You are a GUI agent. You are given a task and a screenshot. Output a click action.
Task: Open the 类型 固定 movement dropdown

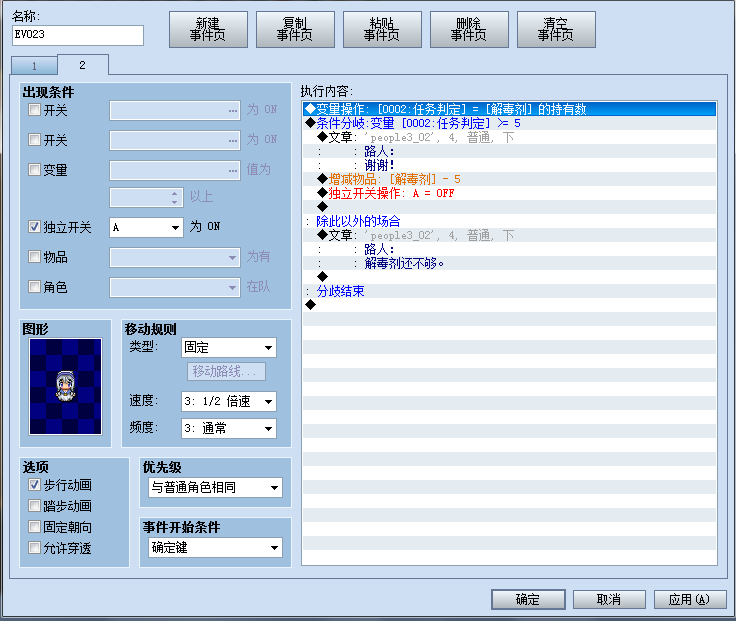[x=229, y=348]
